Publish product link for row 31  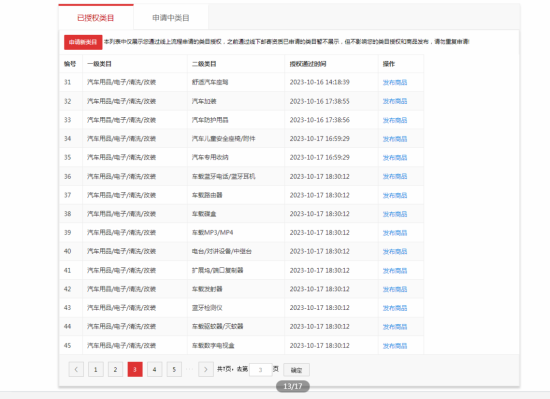pyautogui.click(x=395, y=82)
